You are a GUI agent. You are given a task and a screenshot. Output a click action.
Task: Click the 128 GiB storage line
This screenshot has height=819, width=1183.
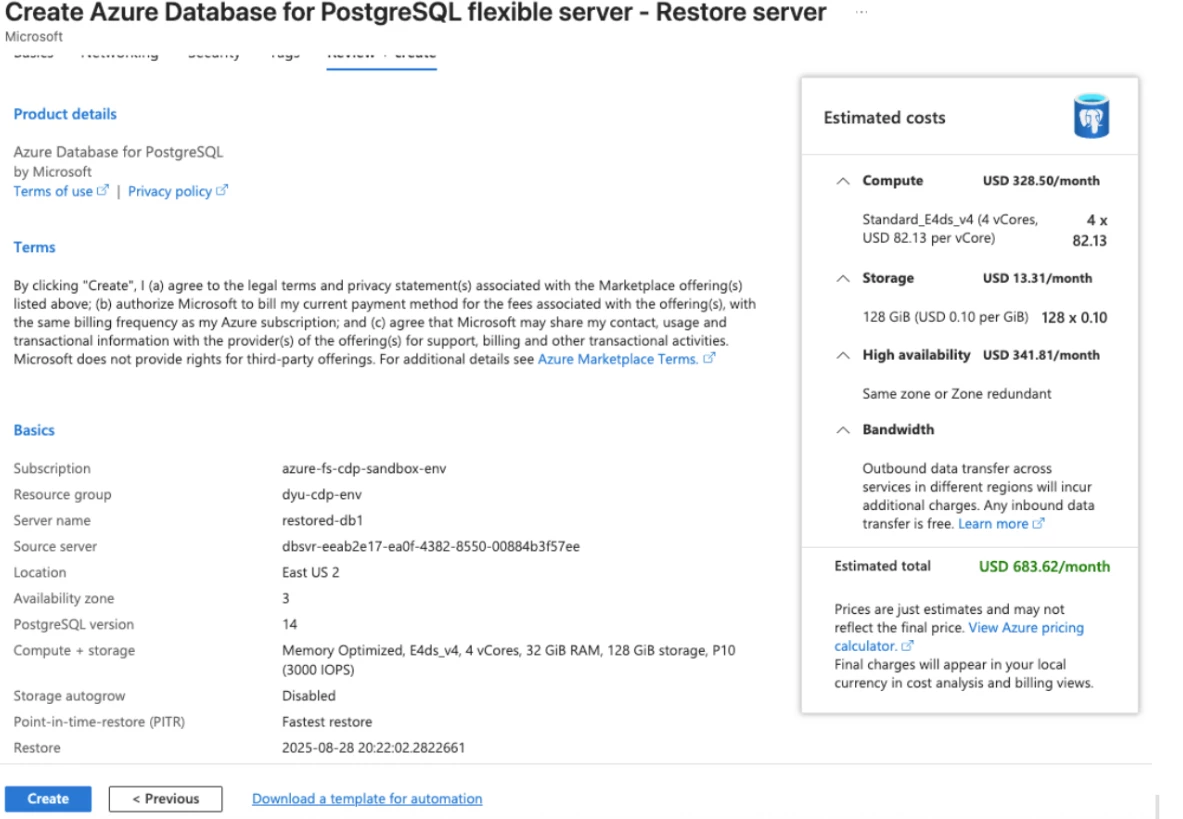(945, 317)
